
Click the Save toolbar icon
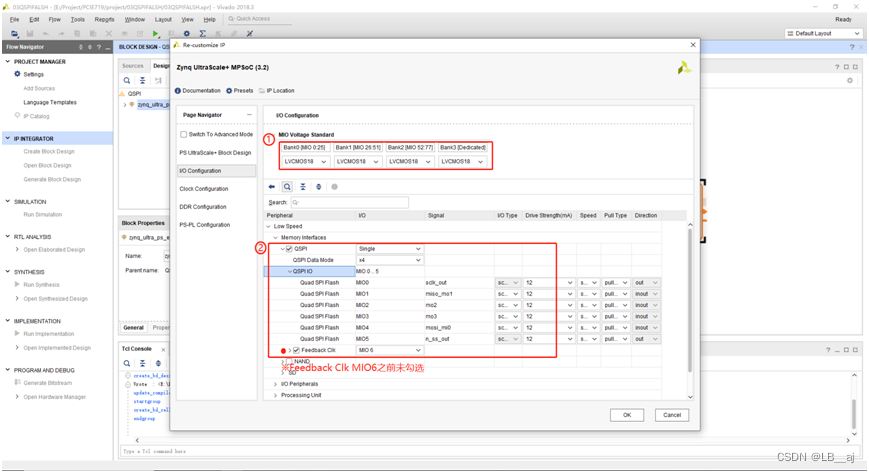click(30, 33)
